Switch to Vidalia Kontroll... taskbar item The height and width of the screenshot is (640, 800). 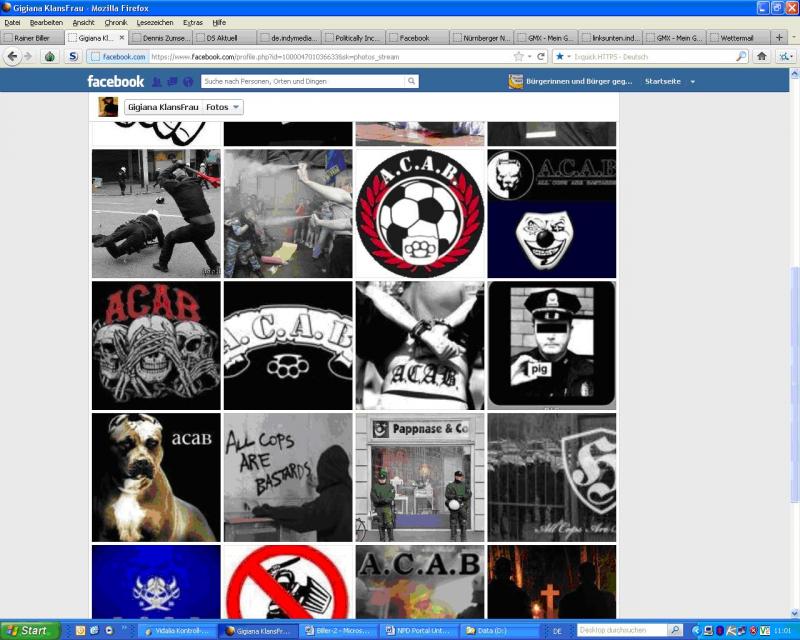point(177,631)
